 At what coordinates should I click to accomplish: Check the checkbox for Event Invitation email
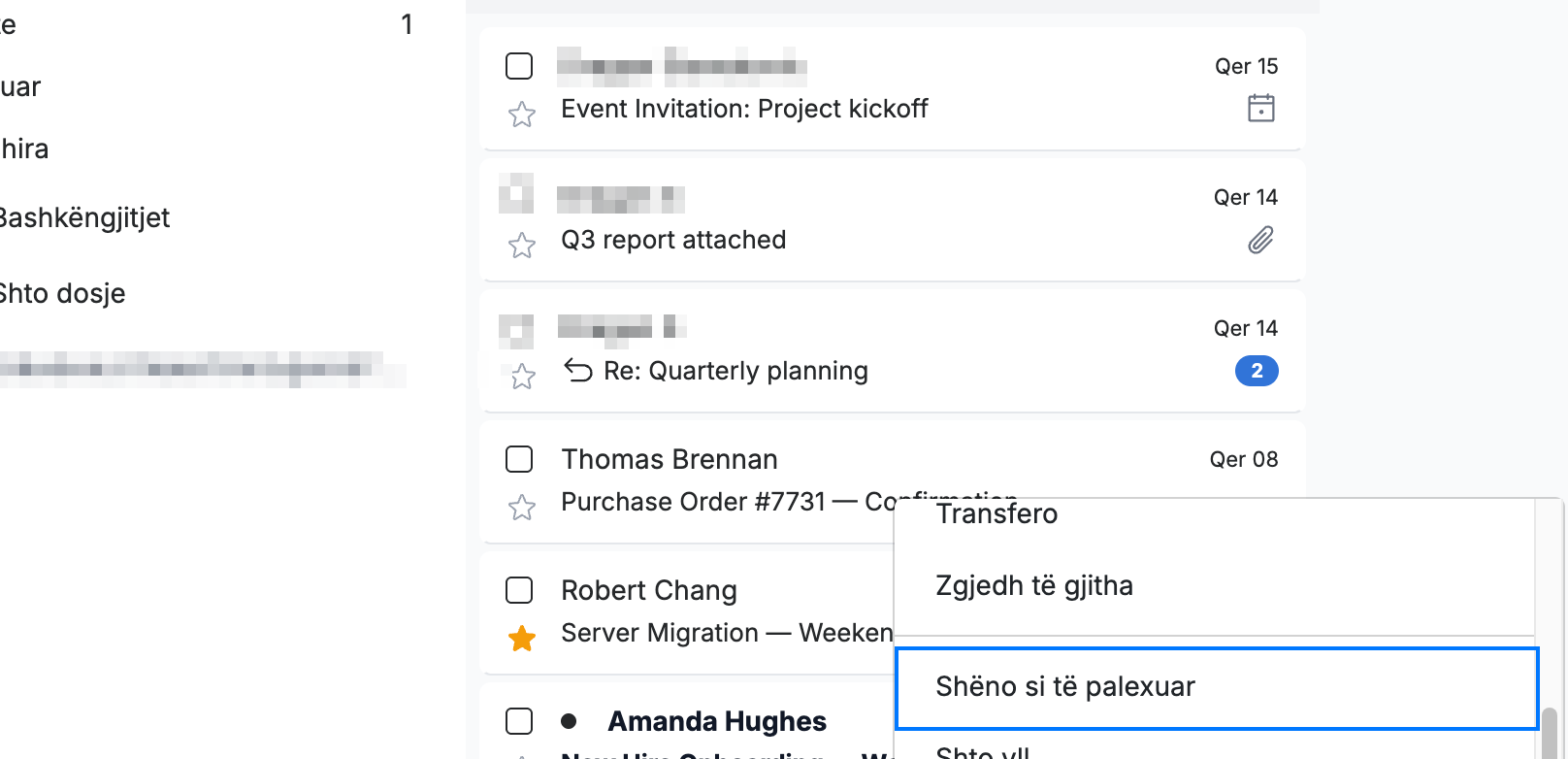tap(519, 66)
